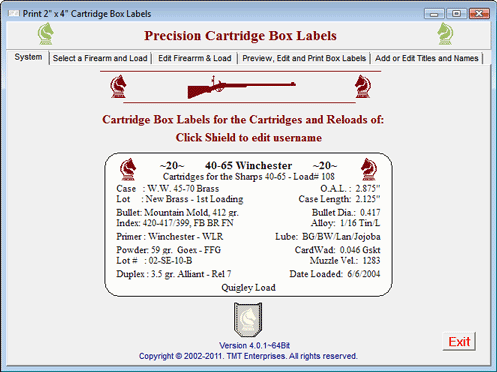Click "Click Shield to edit username" text
The height and width of the screenshot is (372, 497).
(249, 138)
